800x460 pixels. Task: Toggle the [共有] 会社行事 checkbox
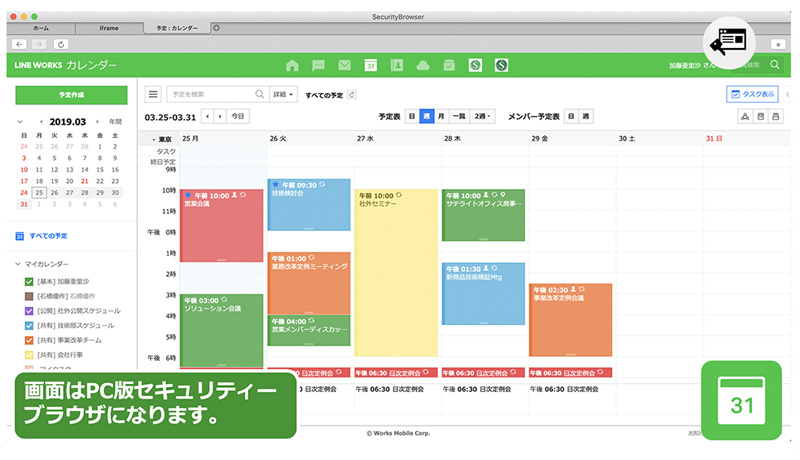click(29, 355)
